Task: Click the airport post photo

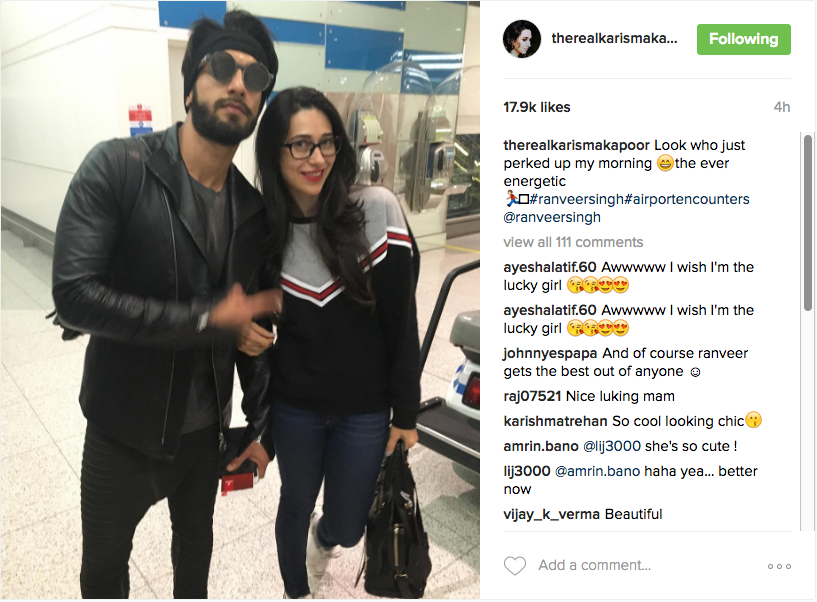Action: point(240,300)
